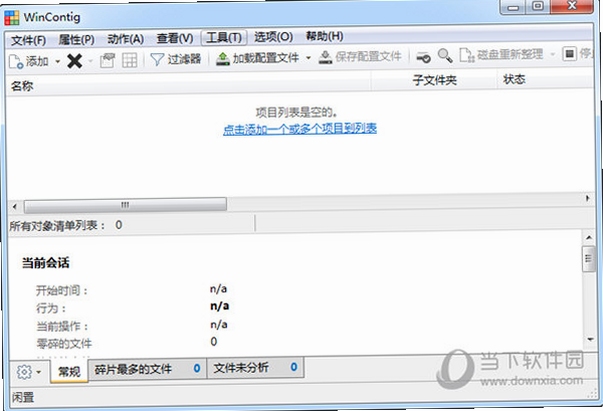Open the 动作(A) menu
Screen dimensions: 603x411
pyautogui.click(x=125, y=39)
